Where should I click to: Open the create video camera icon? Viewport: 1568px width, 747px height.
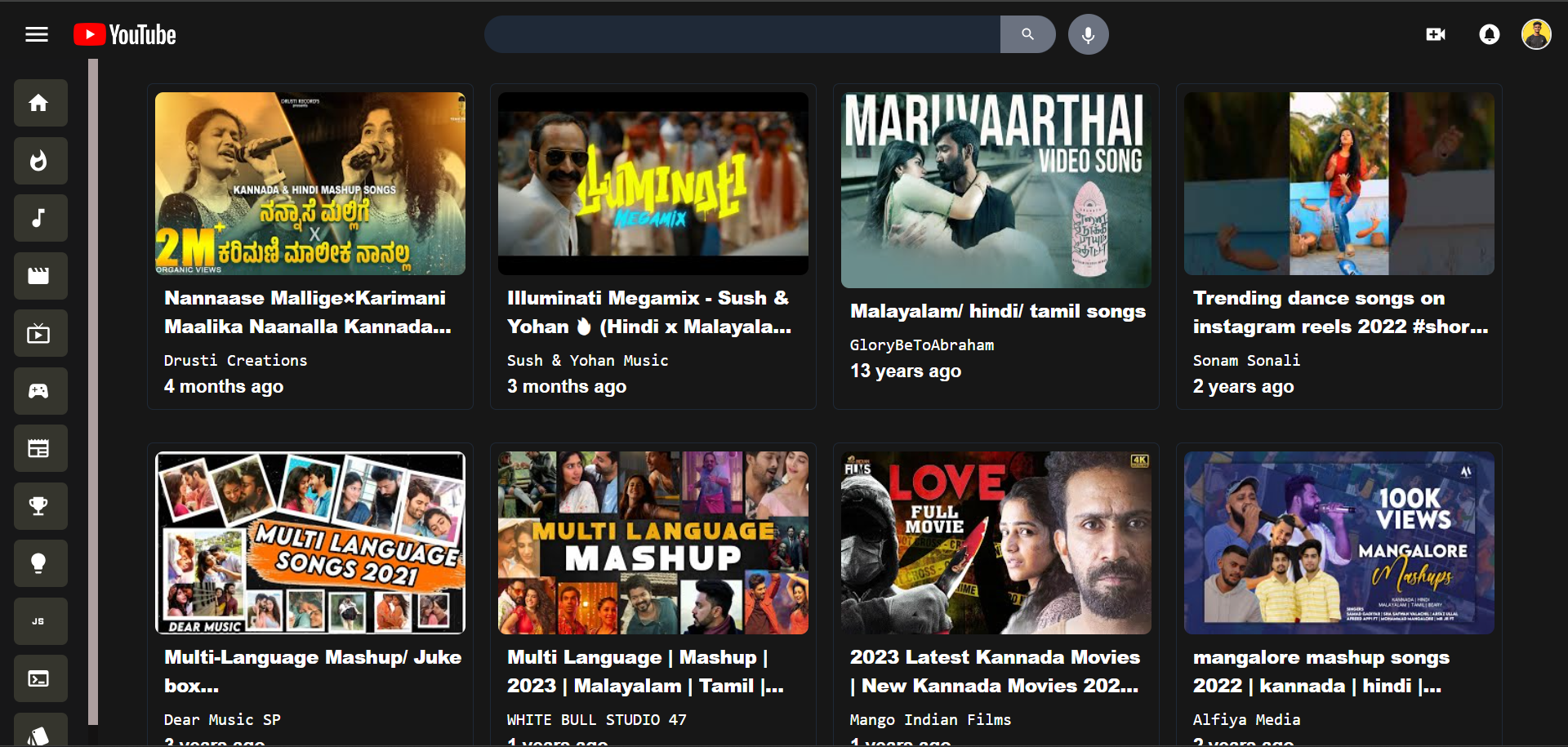click(x=1437, y=34)
